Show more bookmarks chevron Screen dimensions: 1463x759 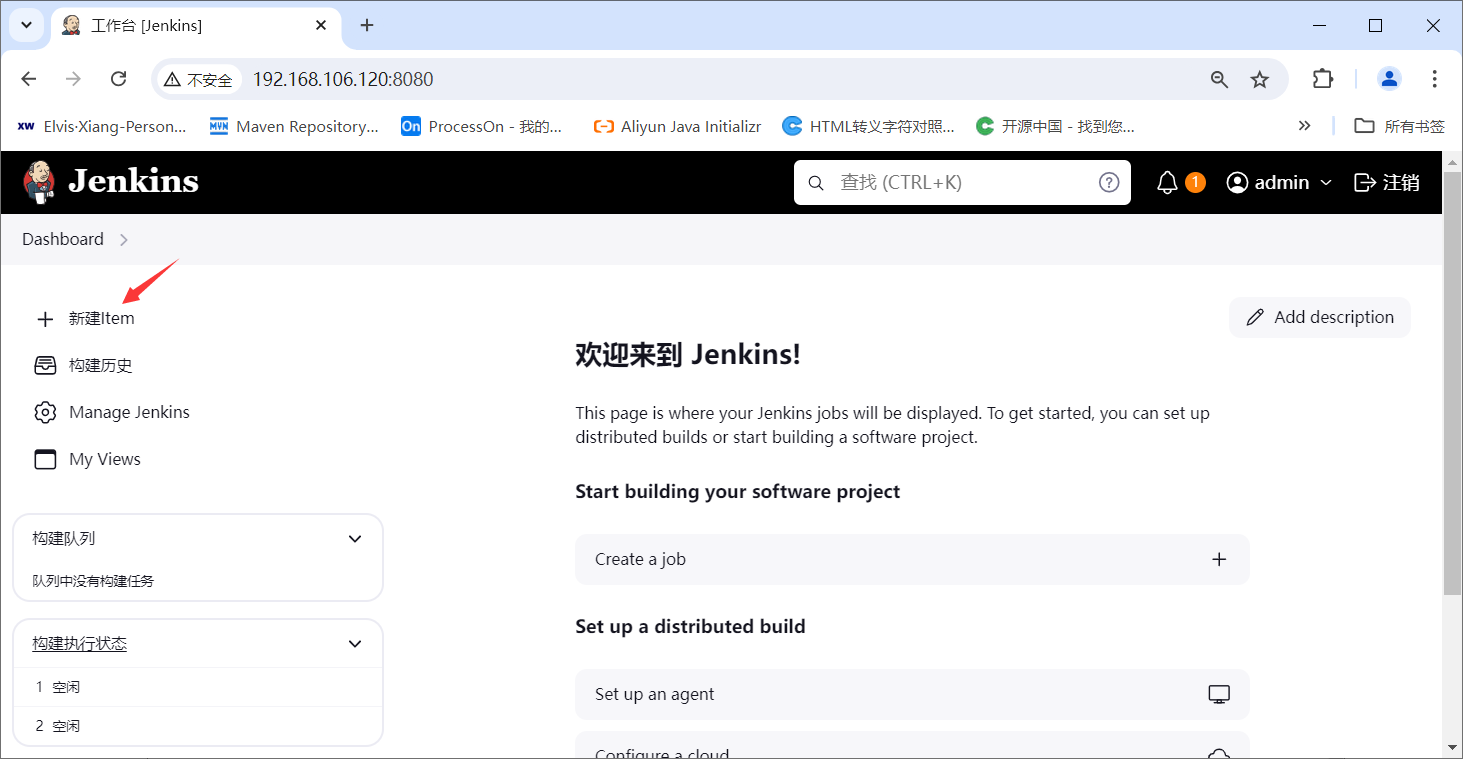1304,126
